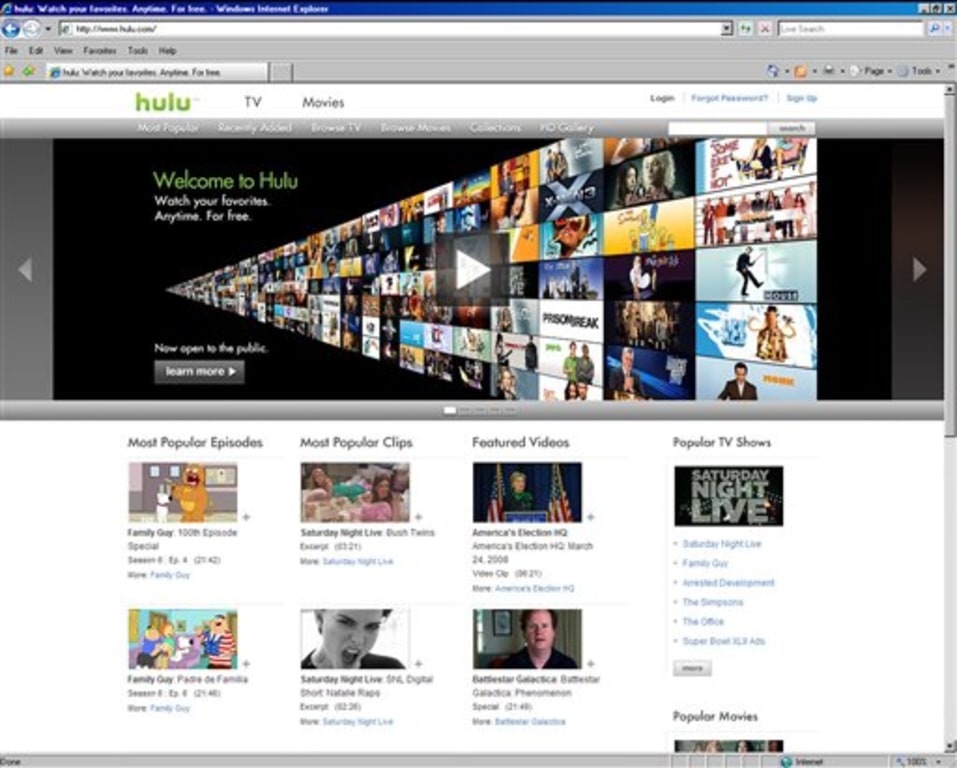This screenshot has height=768, width=957.
Task: Go back with the browser Back arrow
Action: pyautogui.click(x=11, y=29)
